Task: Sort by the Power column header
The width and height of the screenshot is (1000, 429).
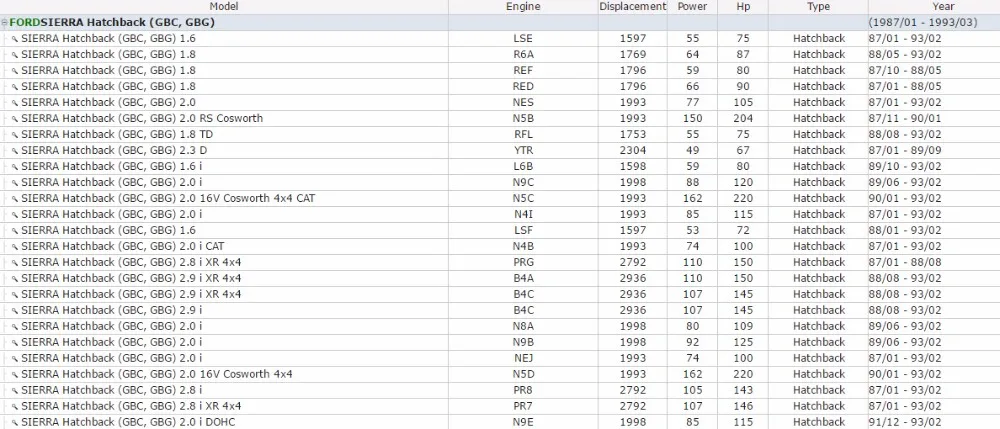Action: click(x=692, y=6)
